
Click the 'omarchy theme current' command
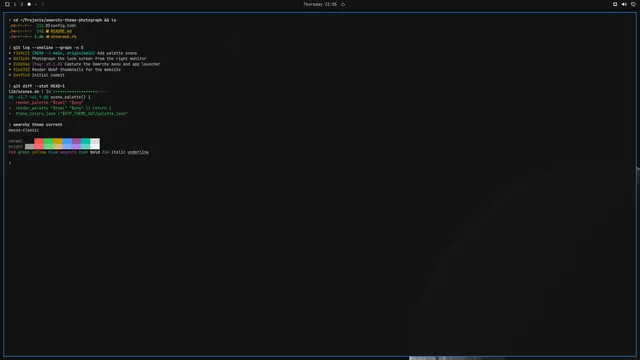(x=38, y=124)
